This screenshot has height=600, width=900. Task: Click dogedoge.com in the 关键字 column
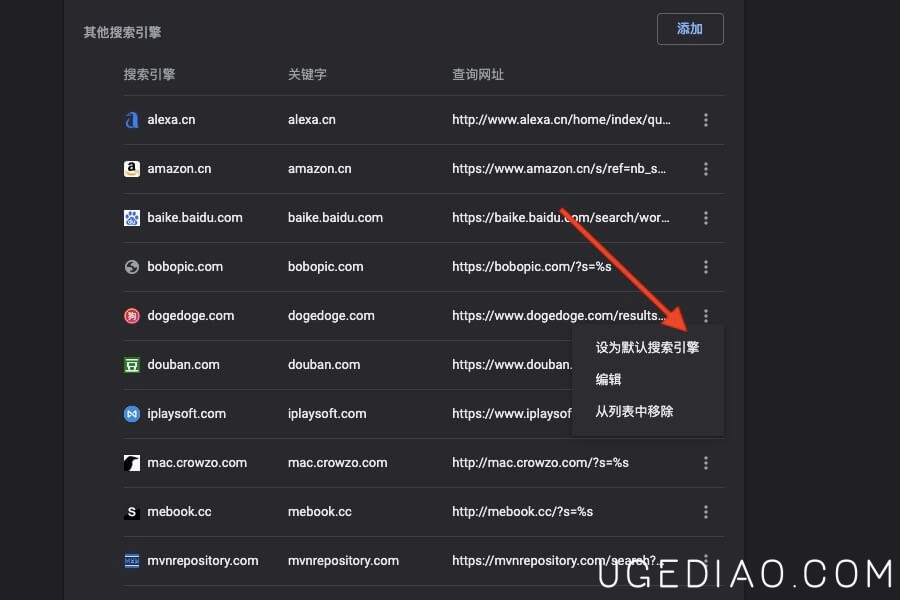click(x=331, y=316)
